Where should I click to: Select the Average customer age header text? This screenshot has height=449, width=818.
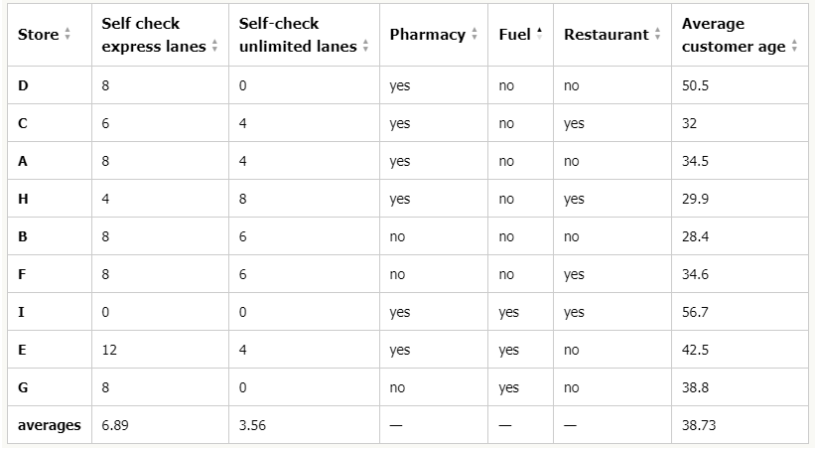coord(733,35)
